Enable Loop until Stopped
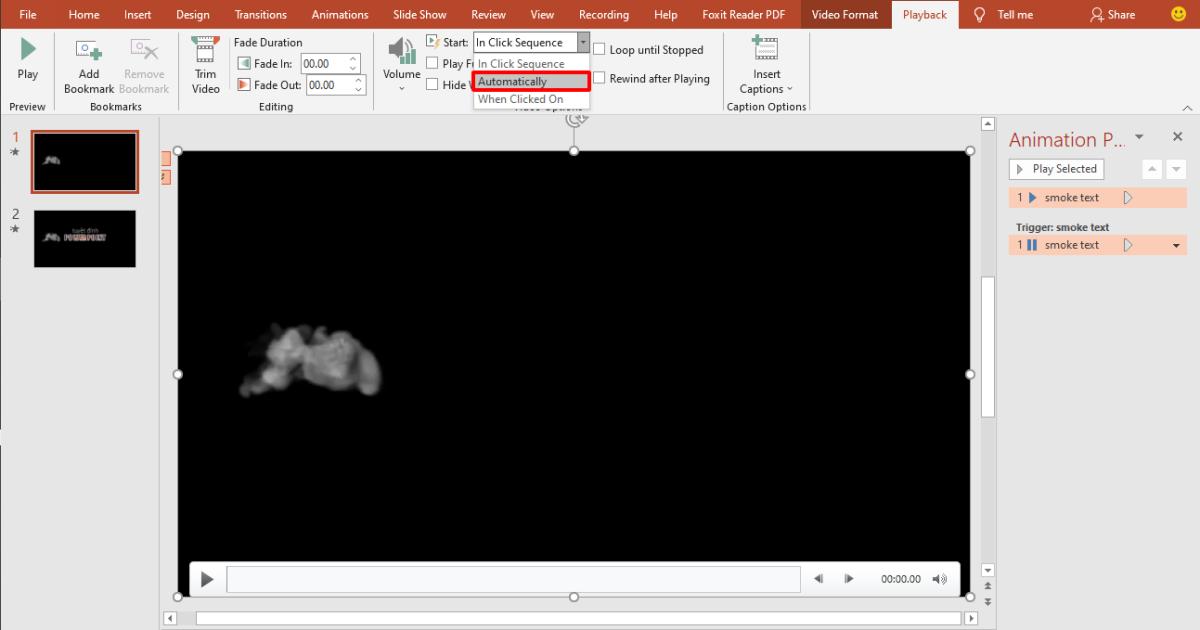Image resolution: width=1200 pixels, height=630 pixels. tap(600, 50)
